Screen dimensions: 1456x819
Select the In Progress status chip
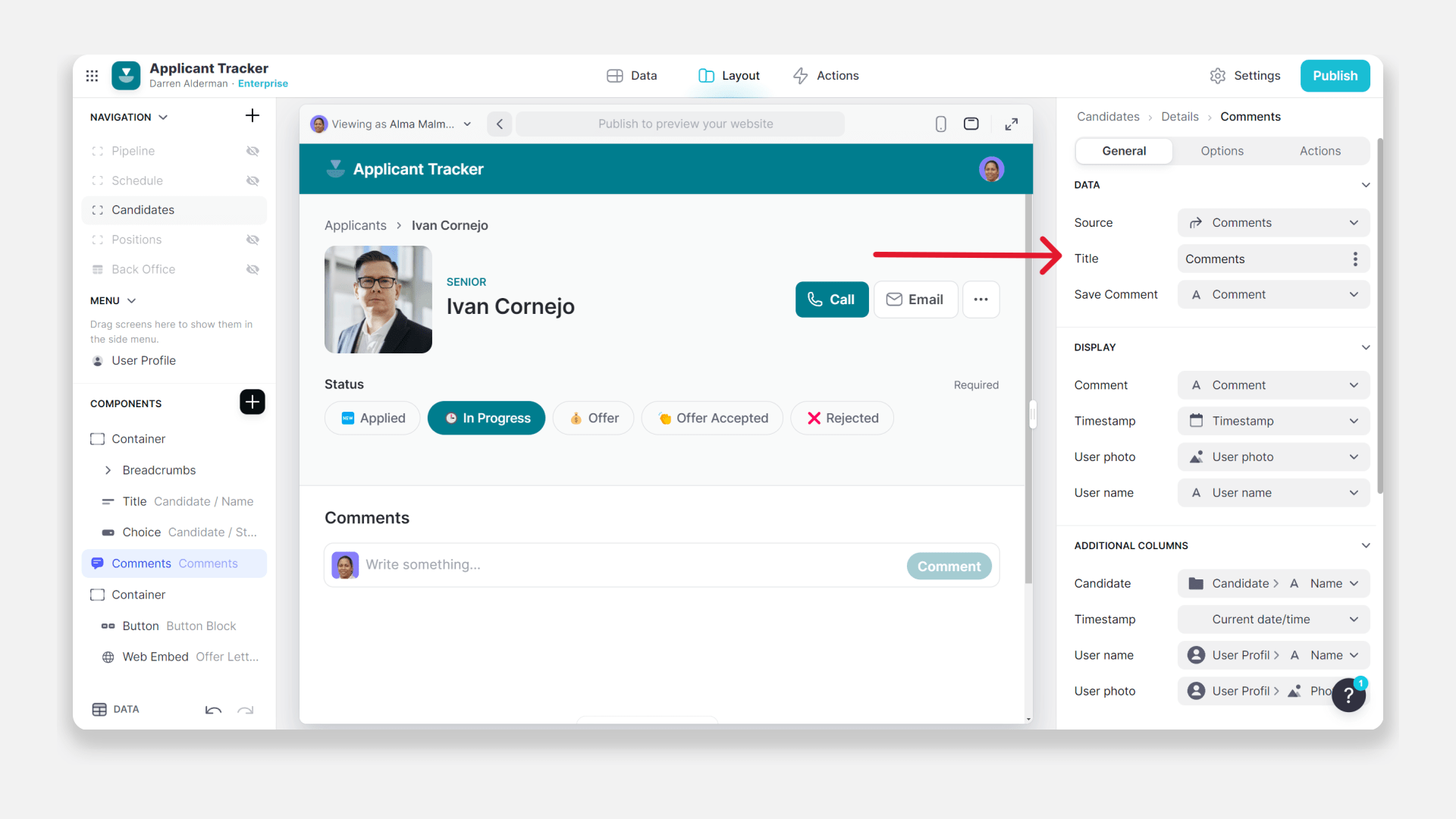coord(486,419)
